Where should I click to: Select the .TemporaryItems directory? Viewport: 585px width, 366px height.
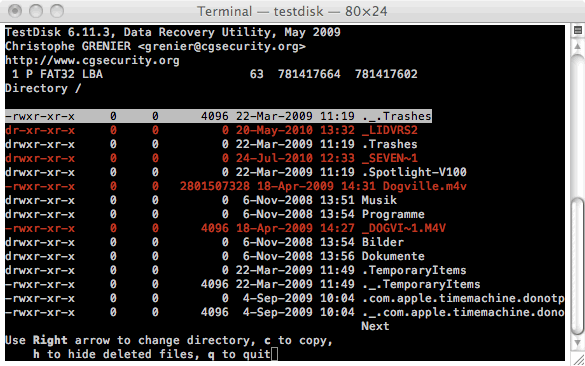tap(236, 270)
